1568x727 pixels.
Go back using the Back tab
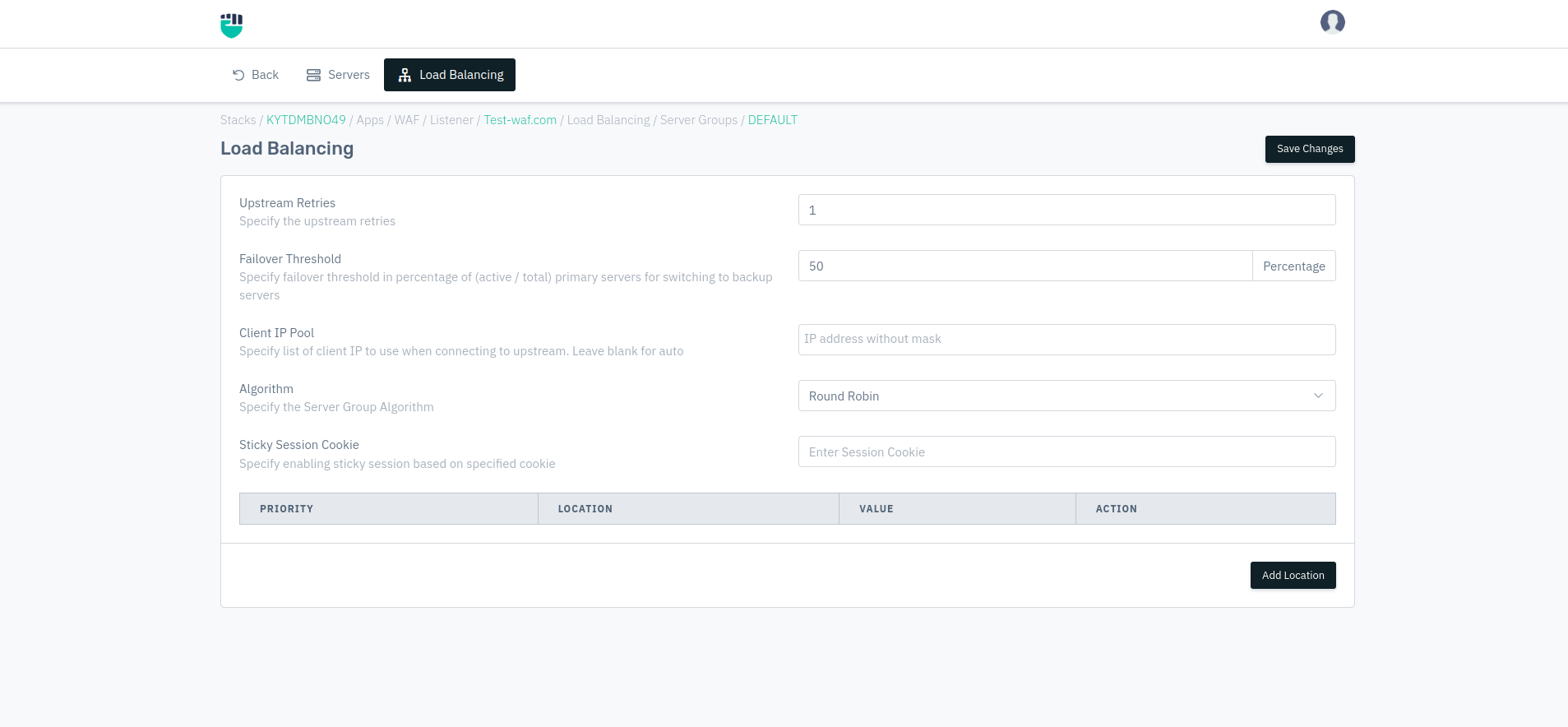pyautogui.click(x=256, y=75)
